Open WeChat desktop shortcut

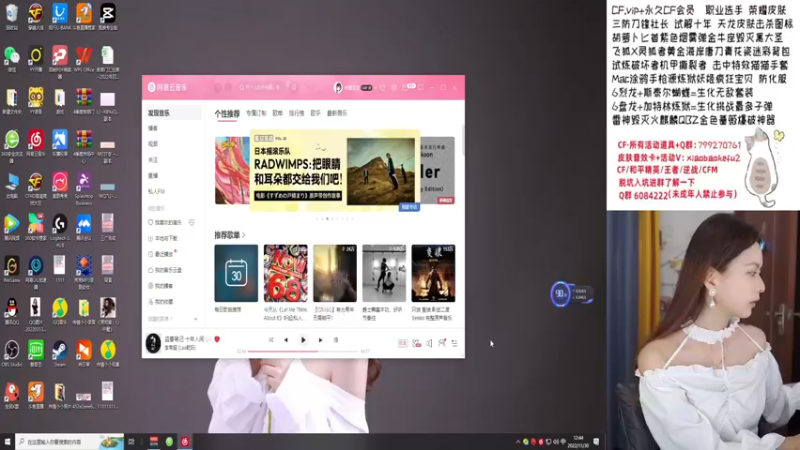coord(11,58)
